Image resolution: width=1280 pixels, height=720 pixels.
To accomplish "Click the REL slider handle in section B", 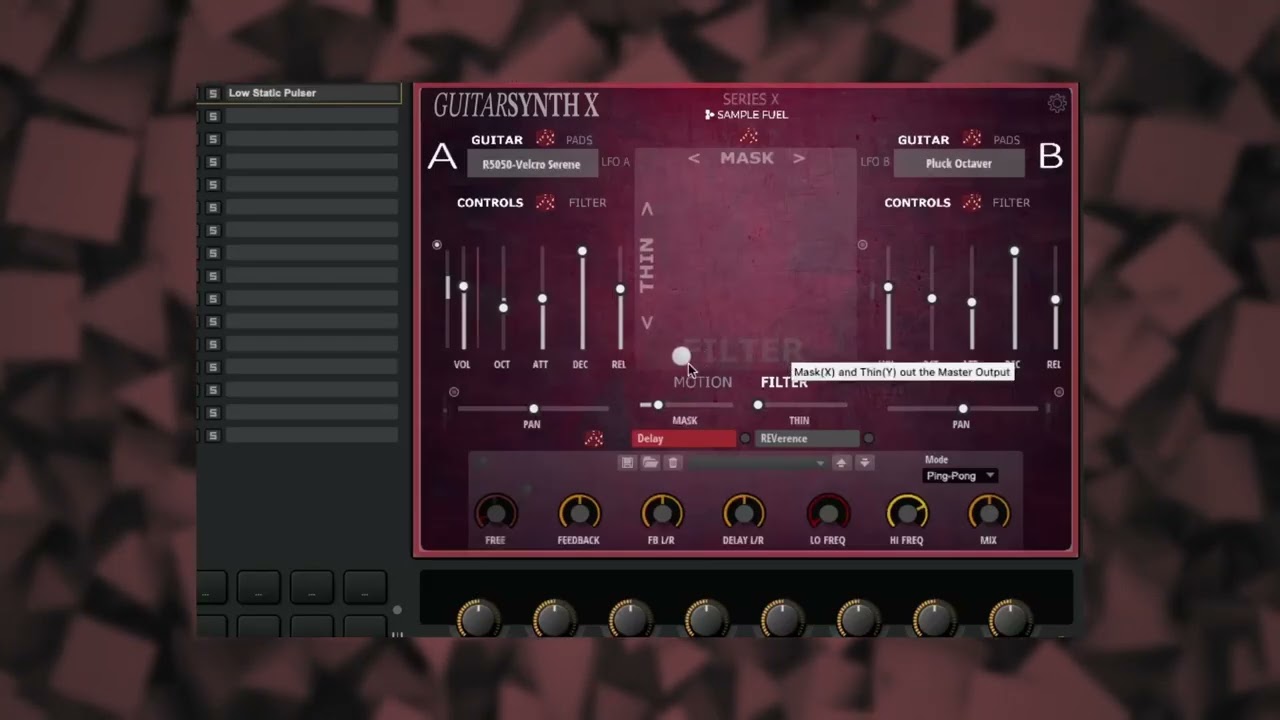I will click(1055, 300).
